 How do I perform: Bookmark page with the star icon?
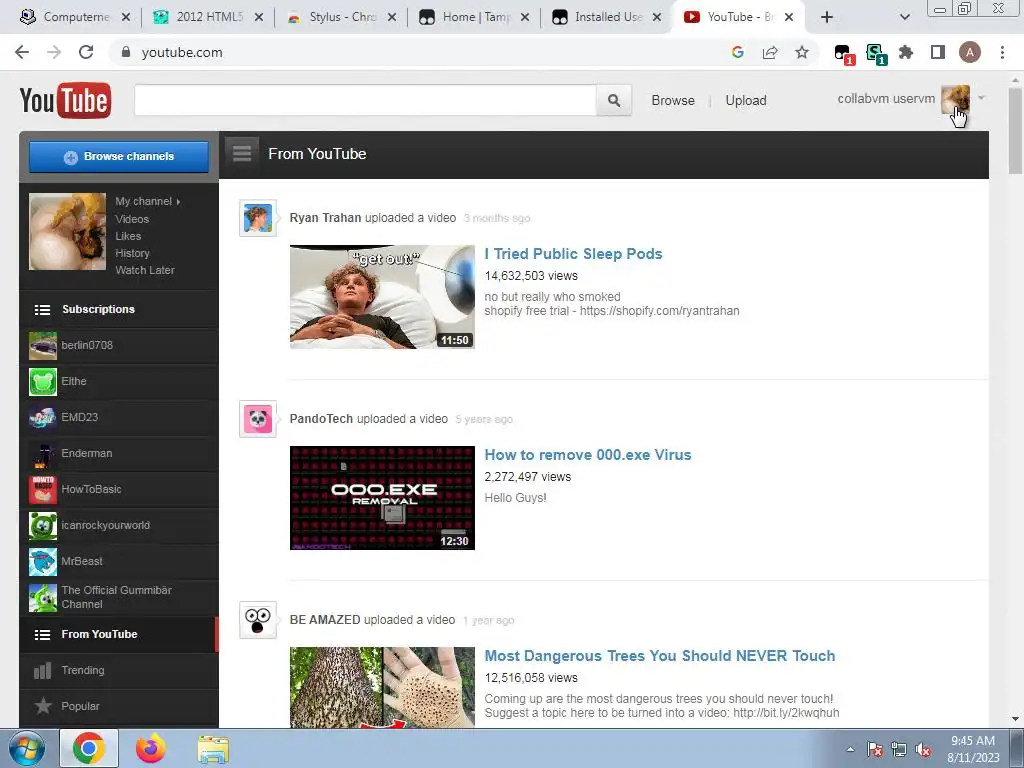802,52
